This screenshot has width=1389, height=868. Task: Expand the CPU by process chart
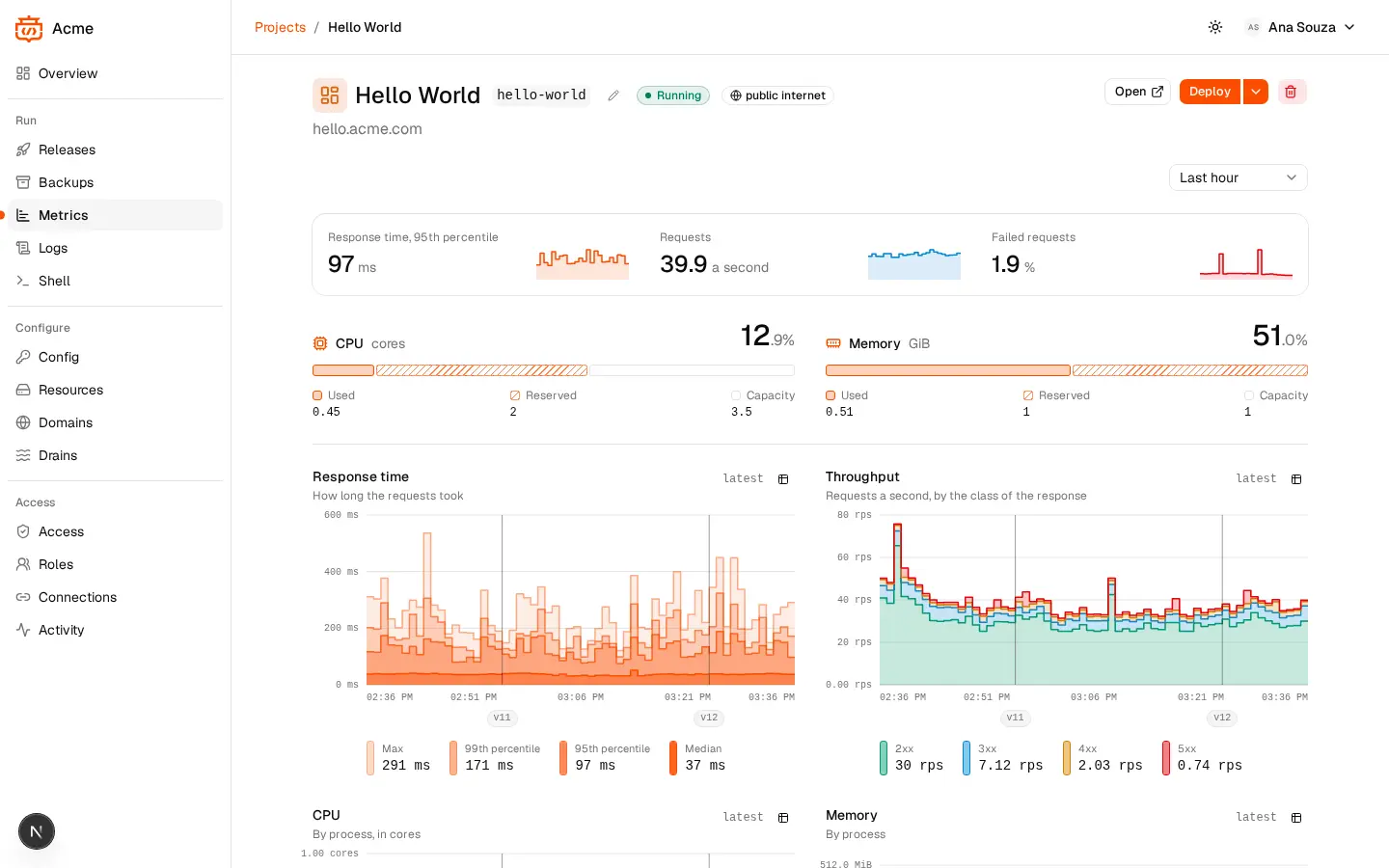(783, 817)
